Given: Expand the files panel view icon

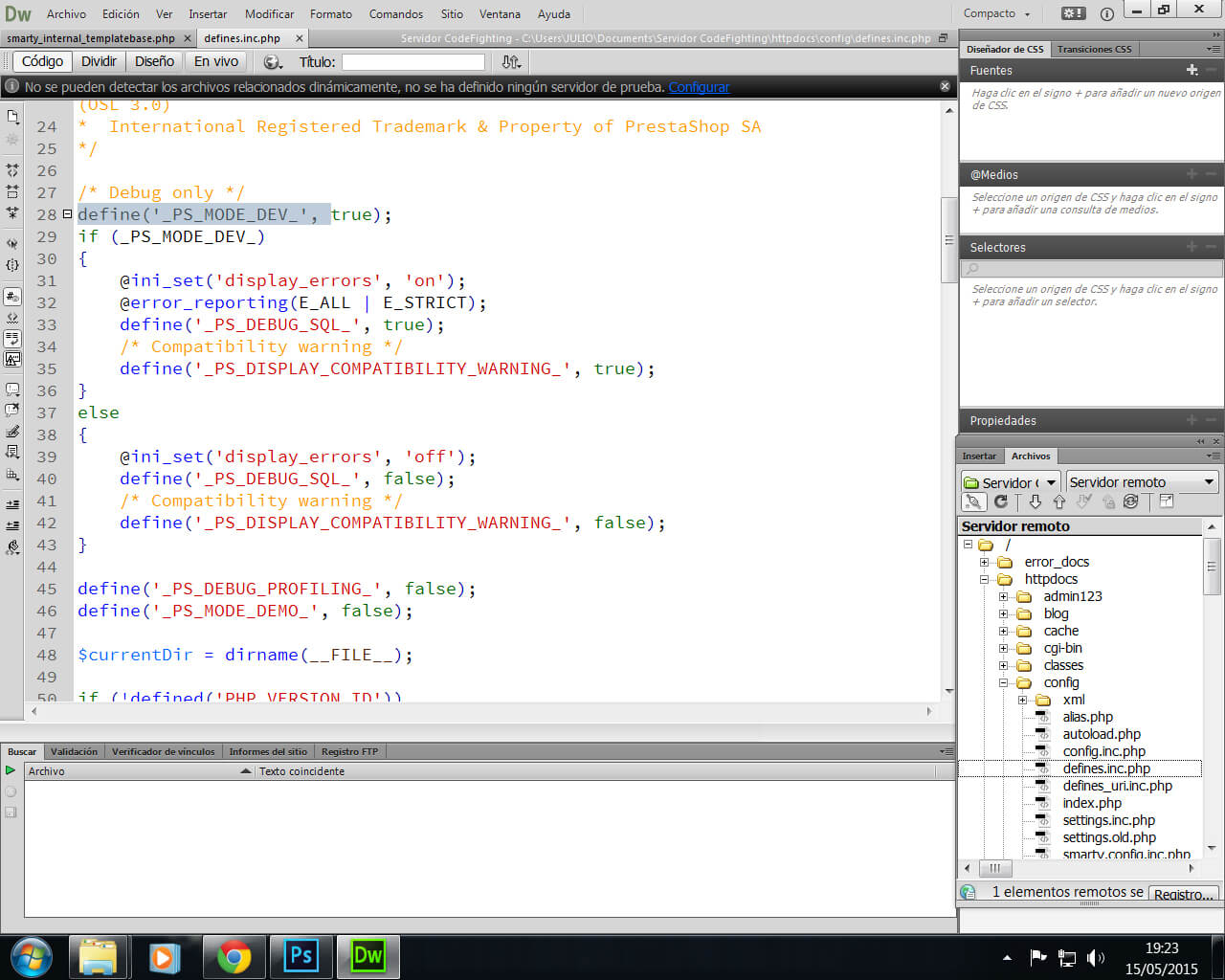Looking at the screenshot, I should pos(1166,501).
